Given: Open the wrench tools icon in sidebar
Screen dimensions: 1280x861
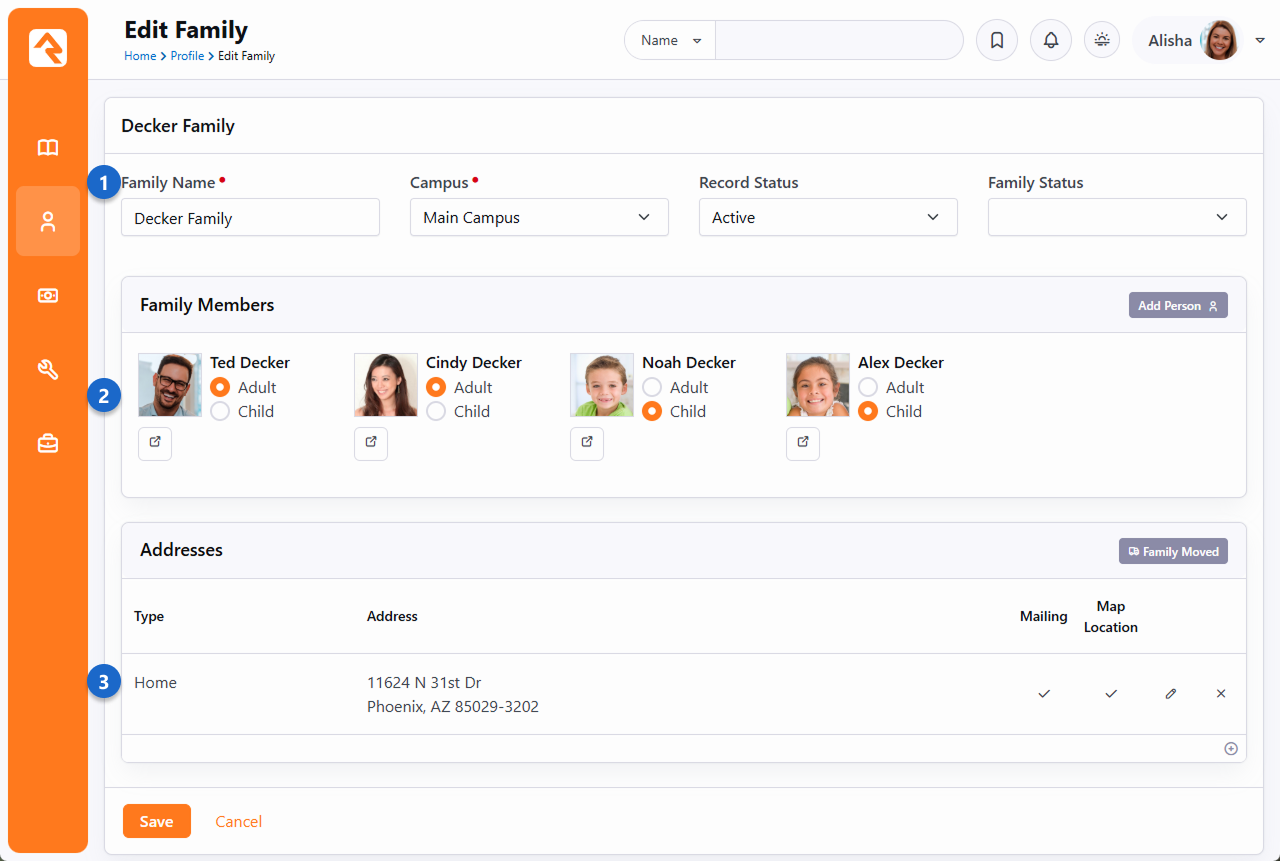Looking at the screenshot, I should coord(48,369).
